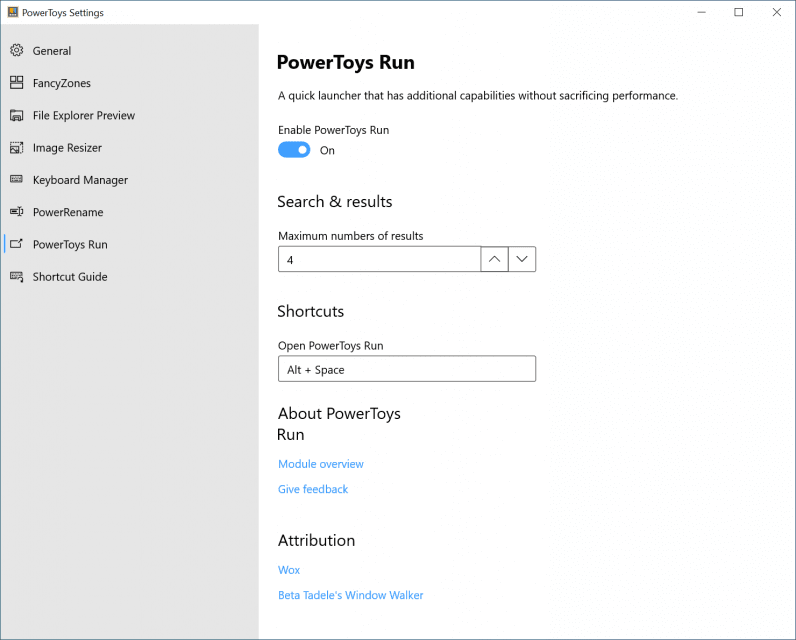Image resolution: width=796 pixels, height=640 pixels.
Task: Click the Image Resizer icon
Action: (x=16, y=148)
